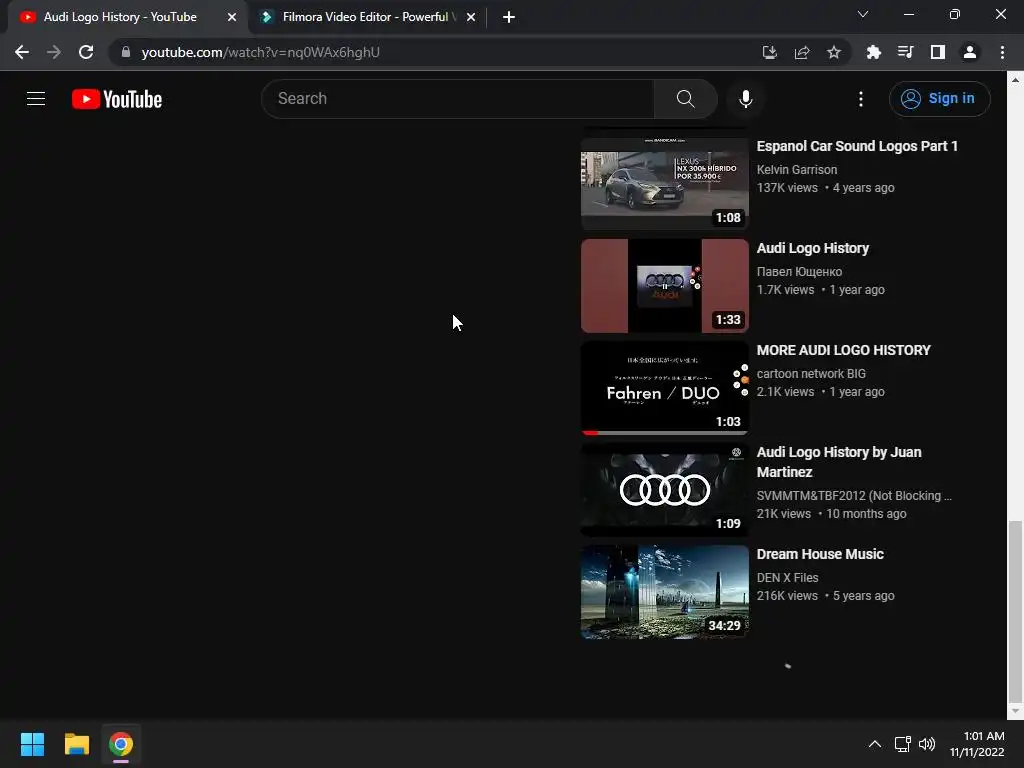Open Espanol Car Sound Logos Part 1 title
Image resolution: width=1024 pixels, height=768 pixels.
click(x=857, y=146)
